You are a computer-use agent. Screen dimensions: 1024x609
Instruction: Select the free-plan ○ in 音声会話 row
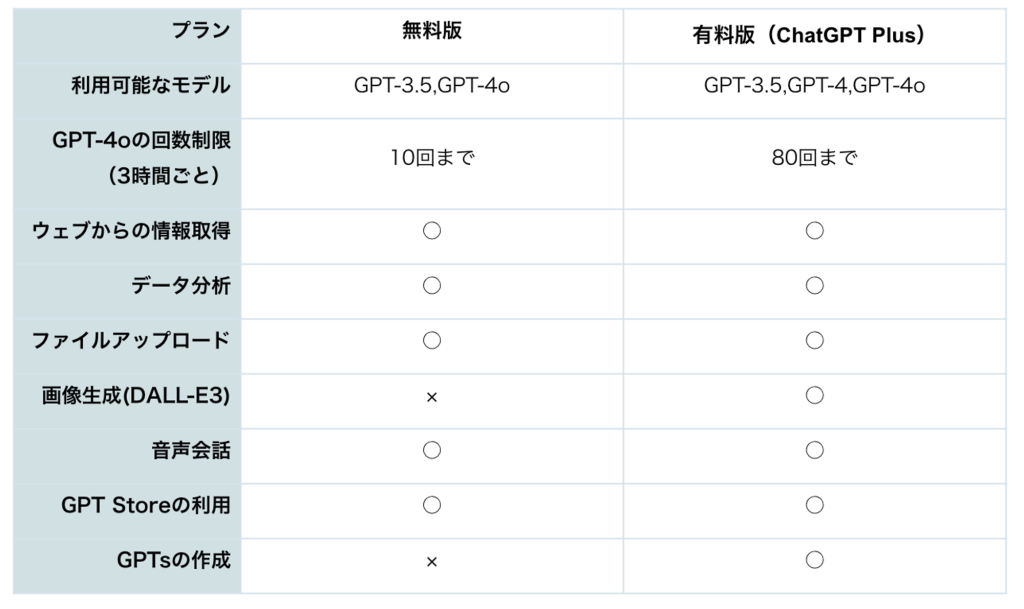pyautogui.click(x=432, y=451)
